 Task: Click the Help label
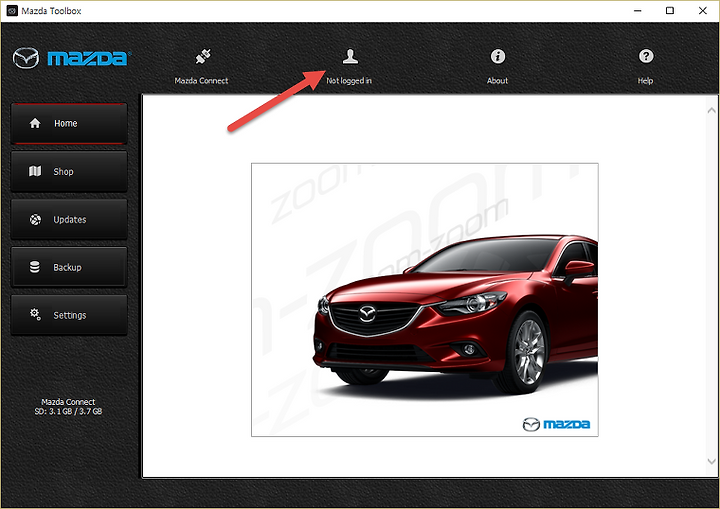click(645, 81)
